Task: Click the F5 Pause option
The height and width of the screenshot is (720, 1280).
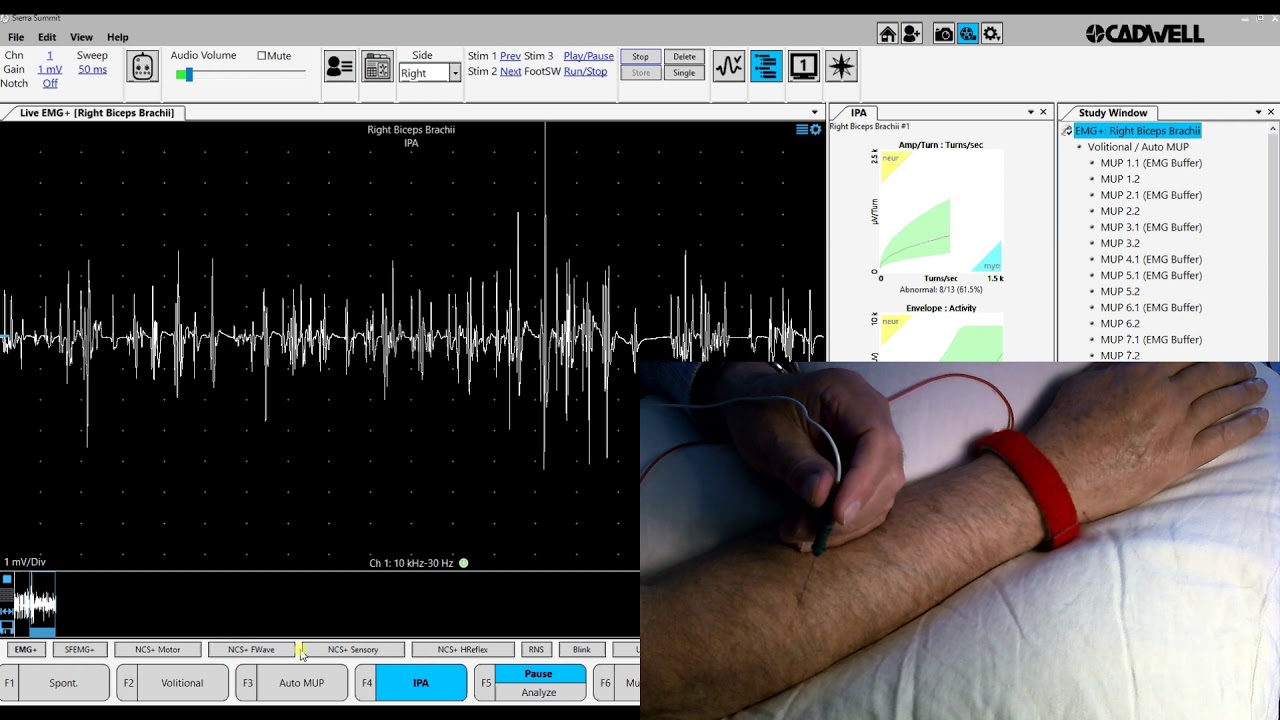Action: pos(538,674)
